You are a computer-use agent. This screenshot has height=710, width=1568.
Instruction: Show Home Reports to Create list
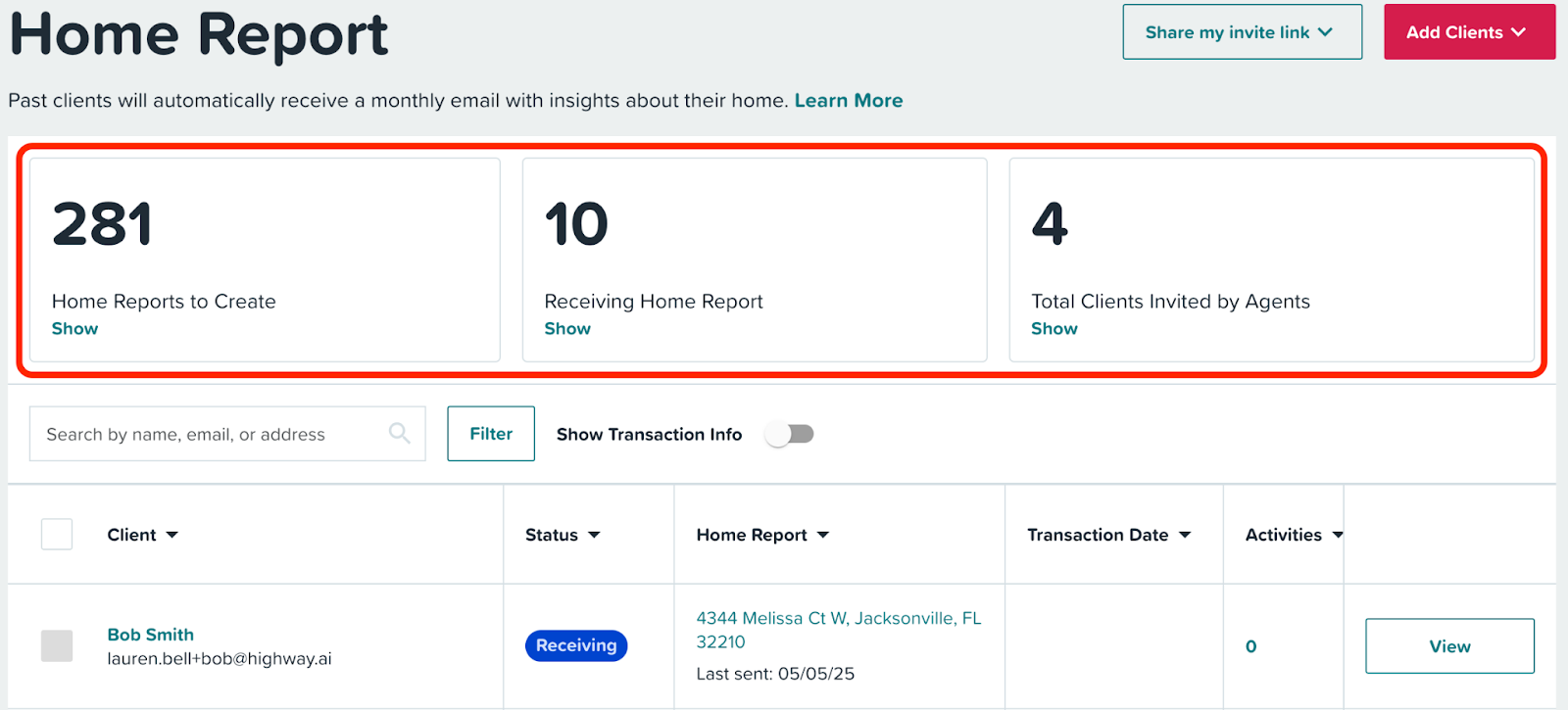pos(75,329)
